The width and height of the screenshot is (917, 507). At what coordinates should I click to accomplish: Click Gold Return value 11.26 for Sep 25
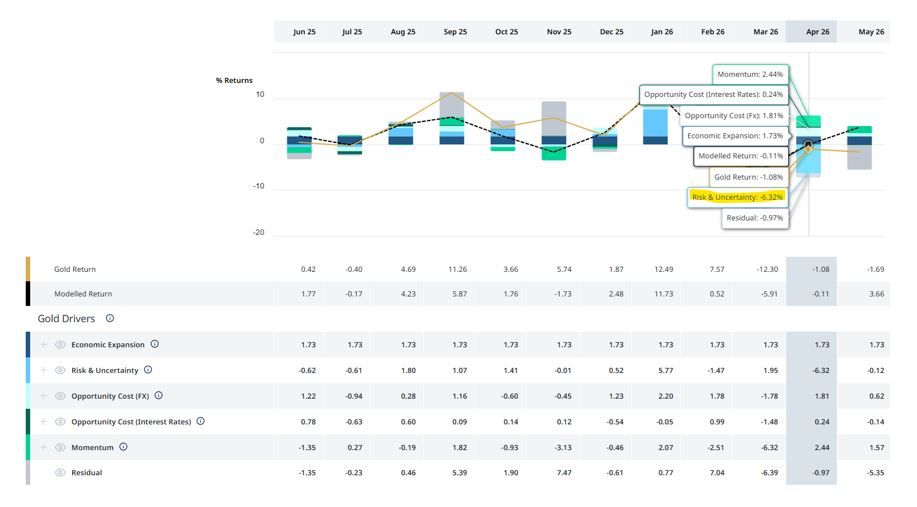(457, 269)
